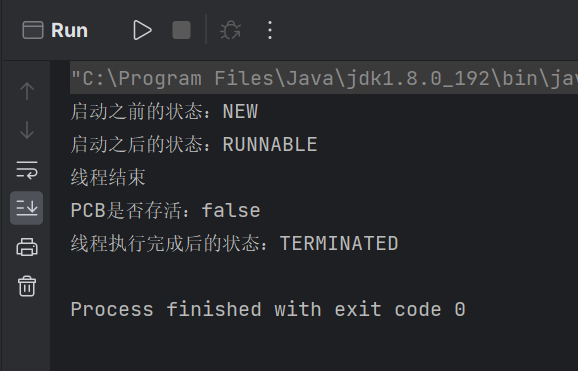578x371 pixels.
Task: Click the 启动之前的状态：NEW output line
Action: [x=164, y=111]
